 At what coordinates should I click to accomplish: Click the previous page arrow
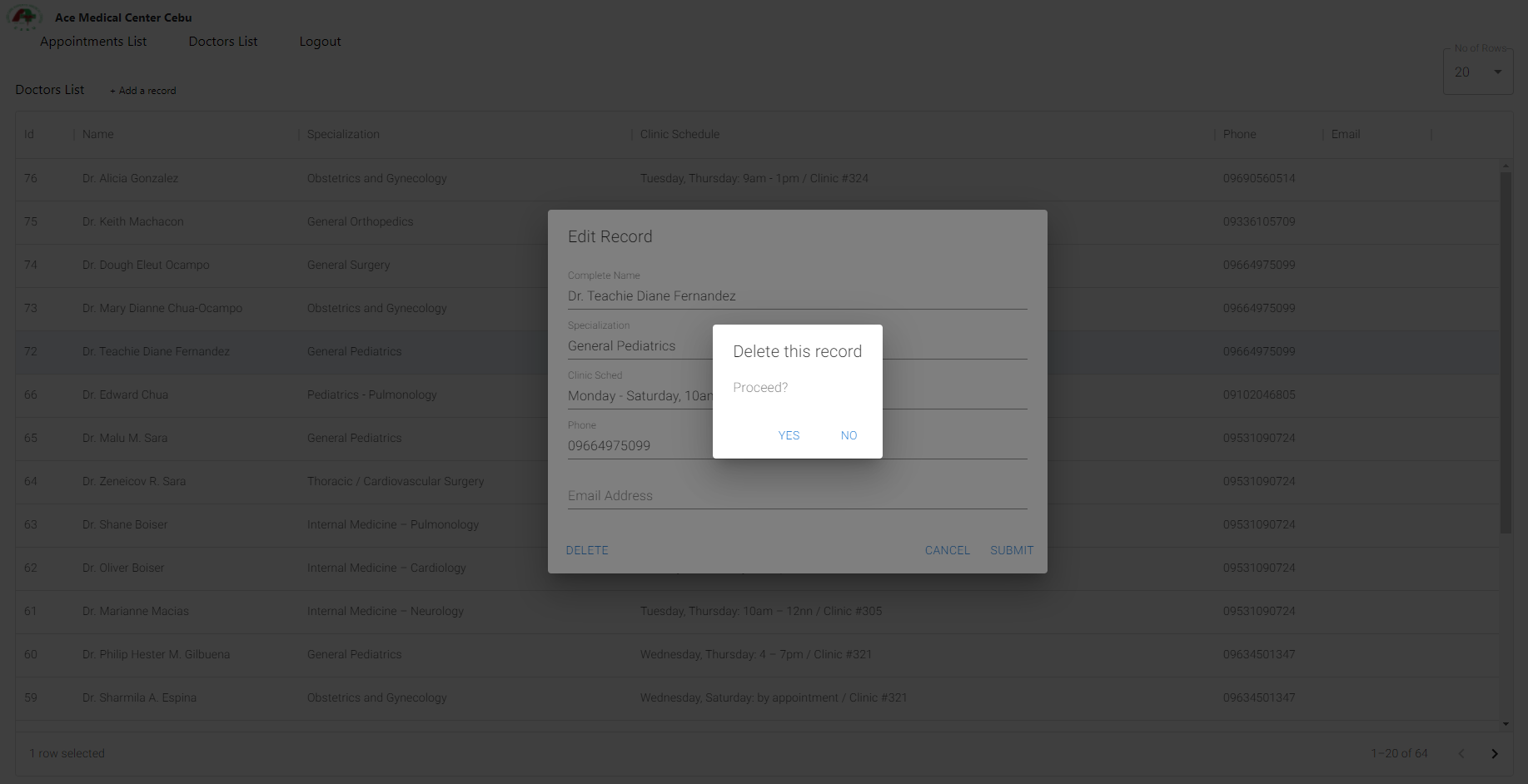[1461, 753]
